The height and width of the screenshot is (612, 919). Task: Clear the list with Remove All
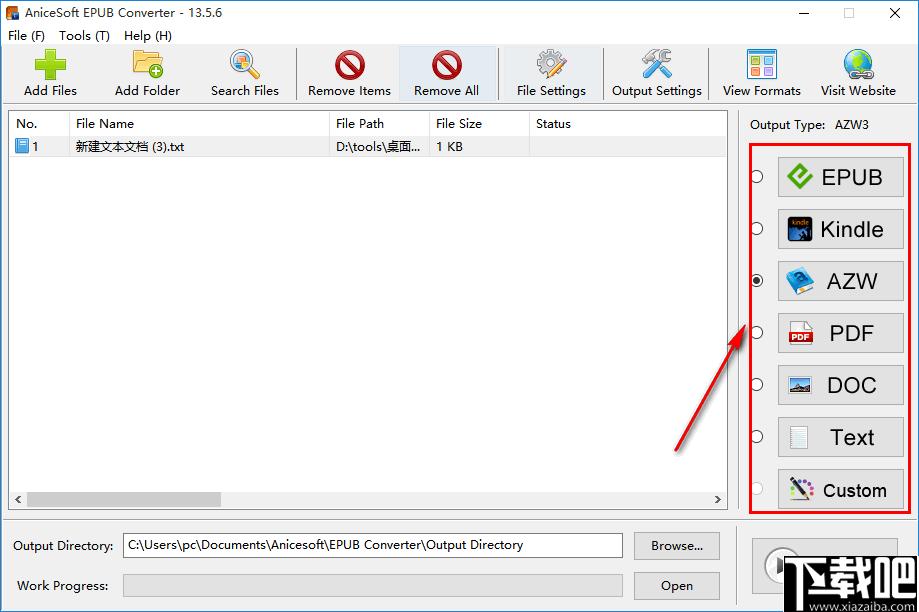447,74
